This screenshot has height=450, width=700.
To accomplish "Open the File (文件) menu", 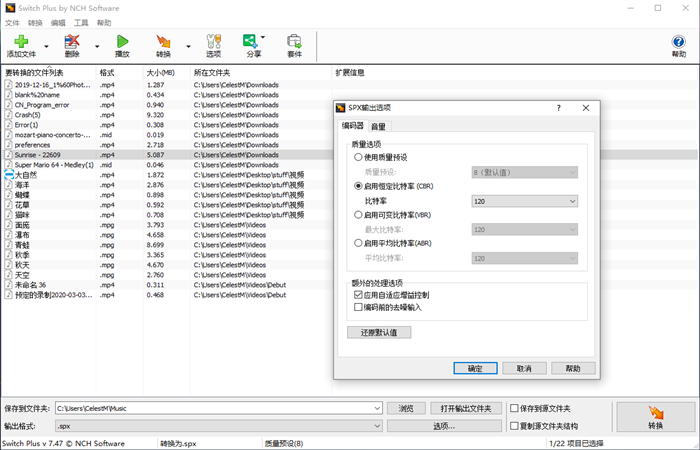I will pyautogui.click(x=12, y=23).
